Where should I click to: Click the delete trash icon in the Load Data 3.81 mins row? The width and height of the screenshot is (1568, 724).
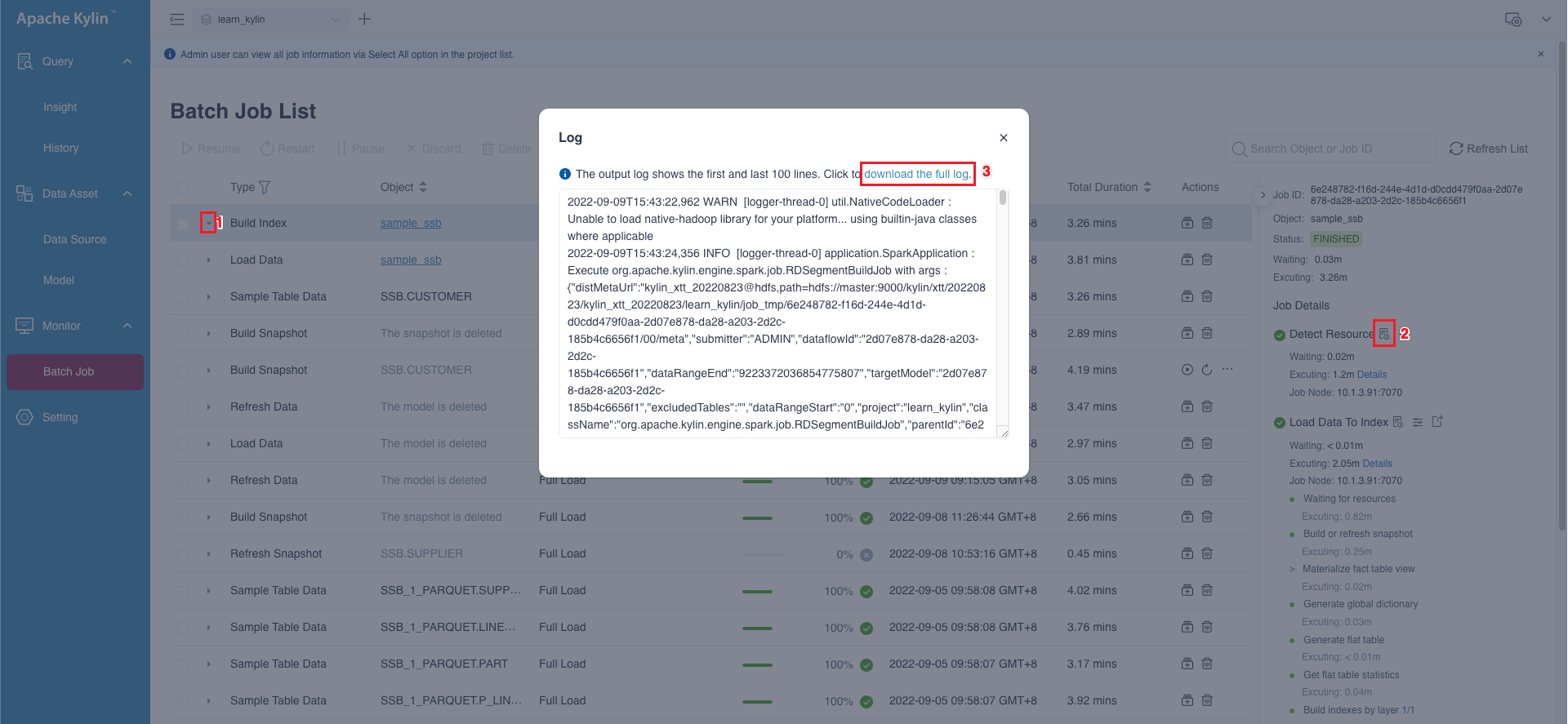click(1207, 260)
